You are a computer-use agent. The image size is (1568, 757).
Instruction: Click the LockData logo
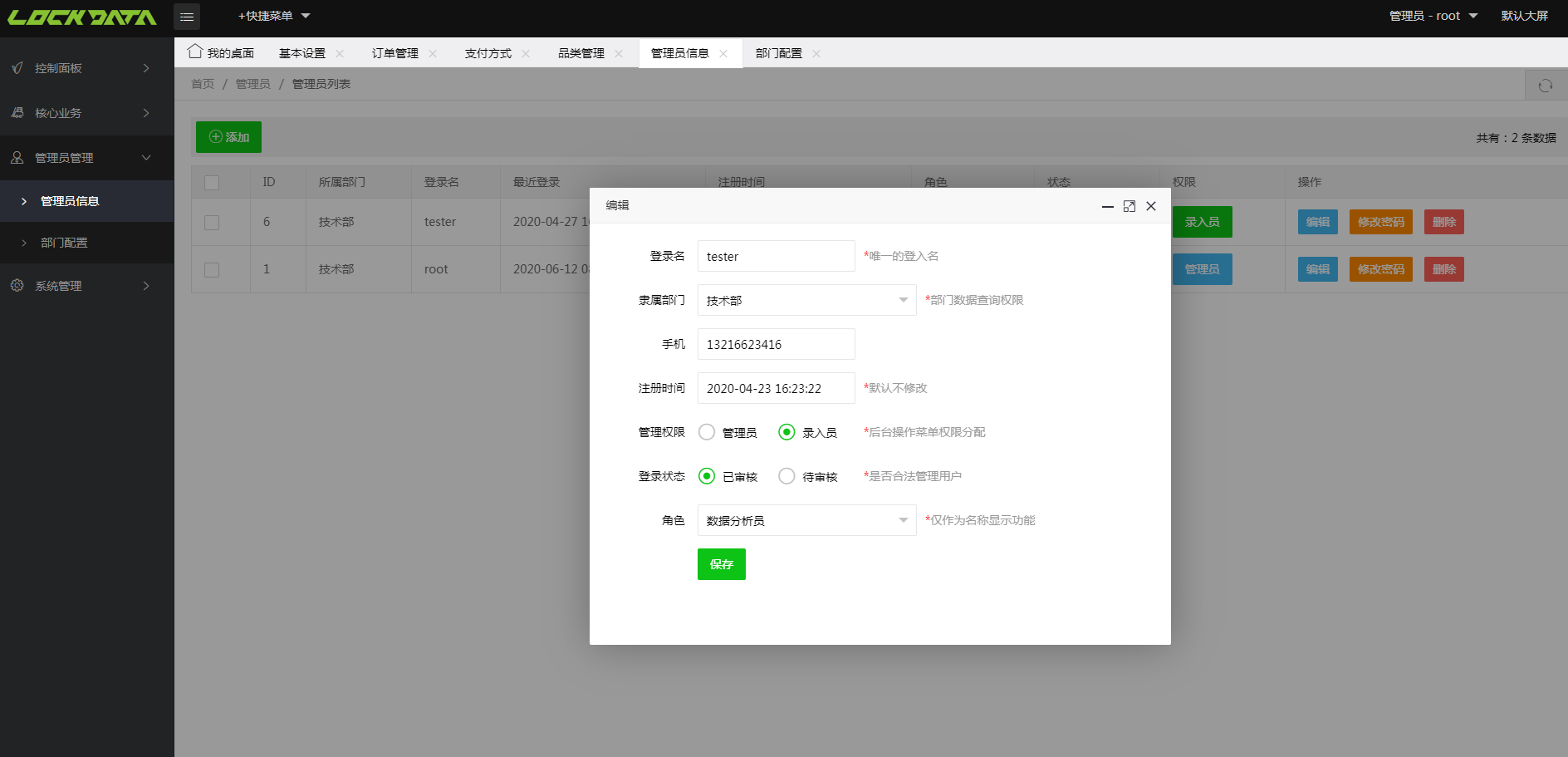[x=83, y=16]
